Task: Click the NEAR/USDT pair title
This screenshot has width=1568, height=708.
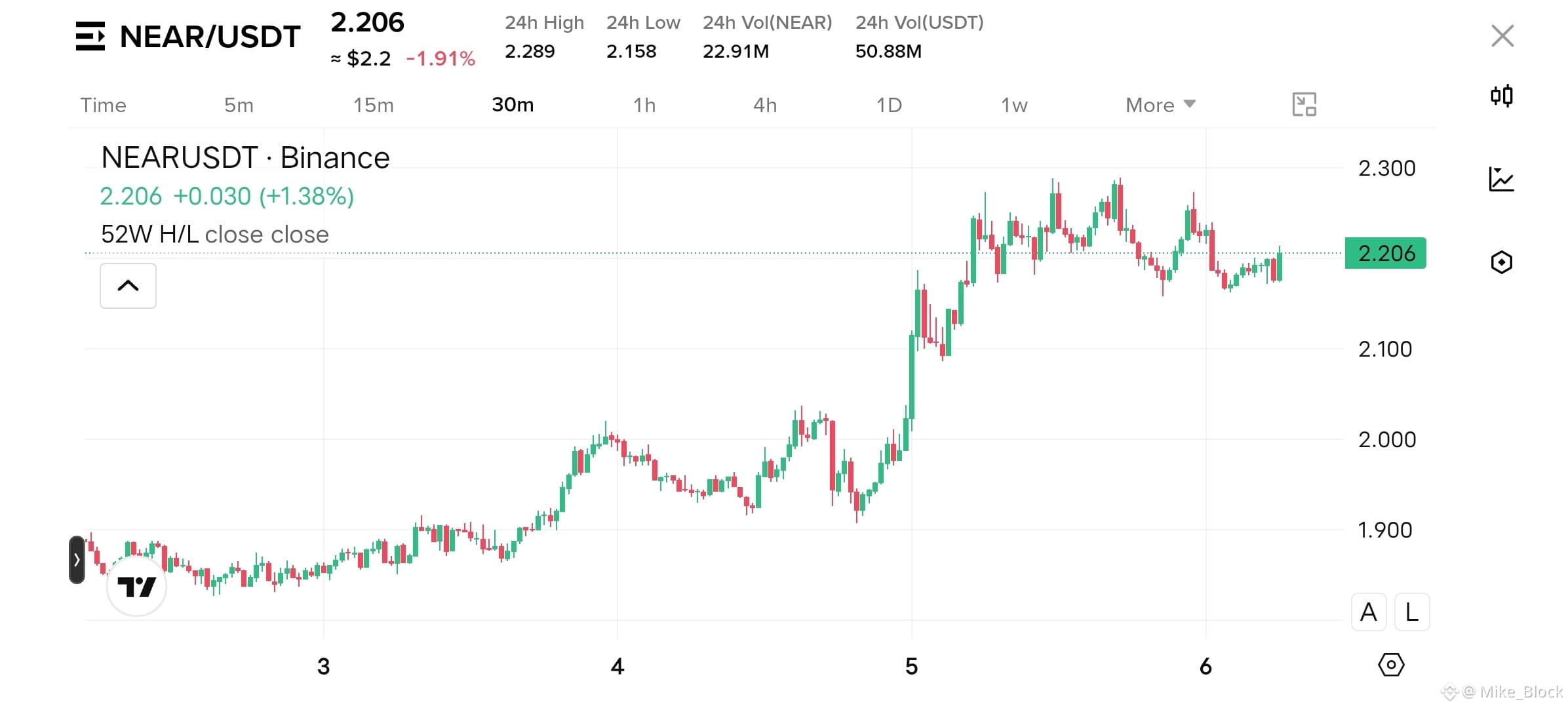Action: (x=210, y=37)
